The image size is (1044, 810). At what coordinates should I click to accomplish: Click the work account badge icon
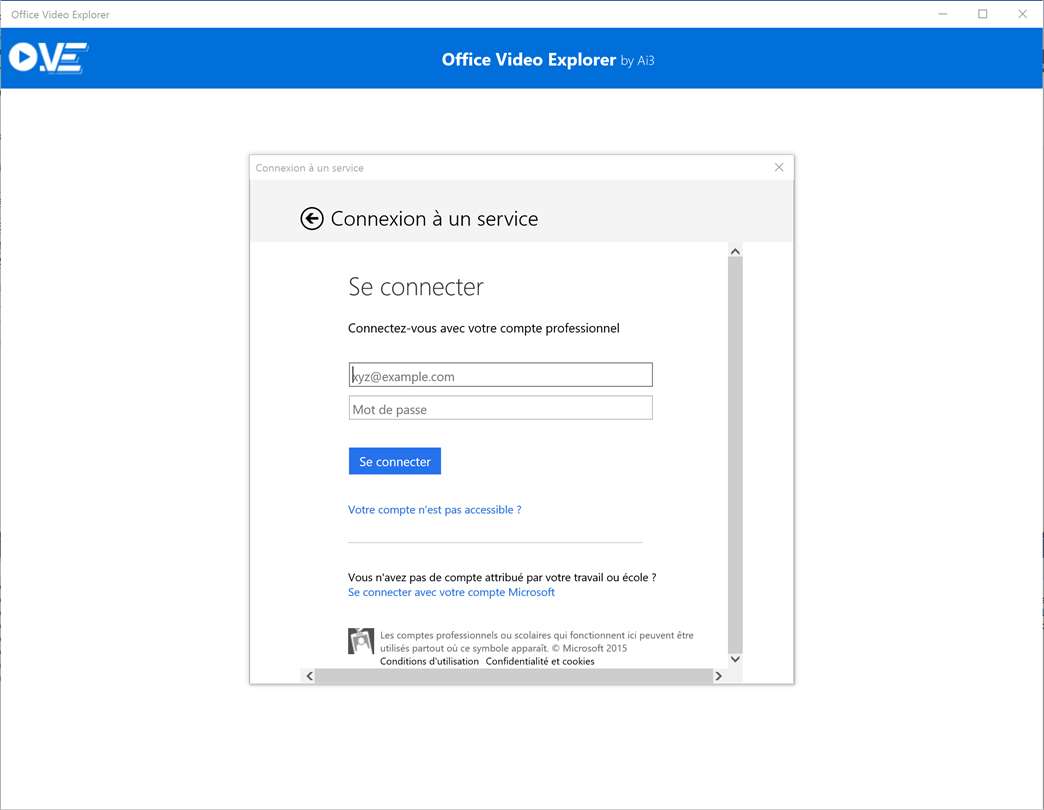click(361, 641)
